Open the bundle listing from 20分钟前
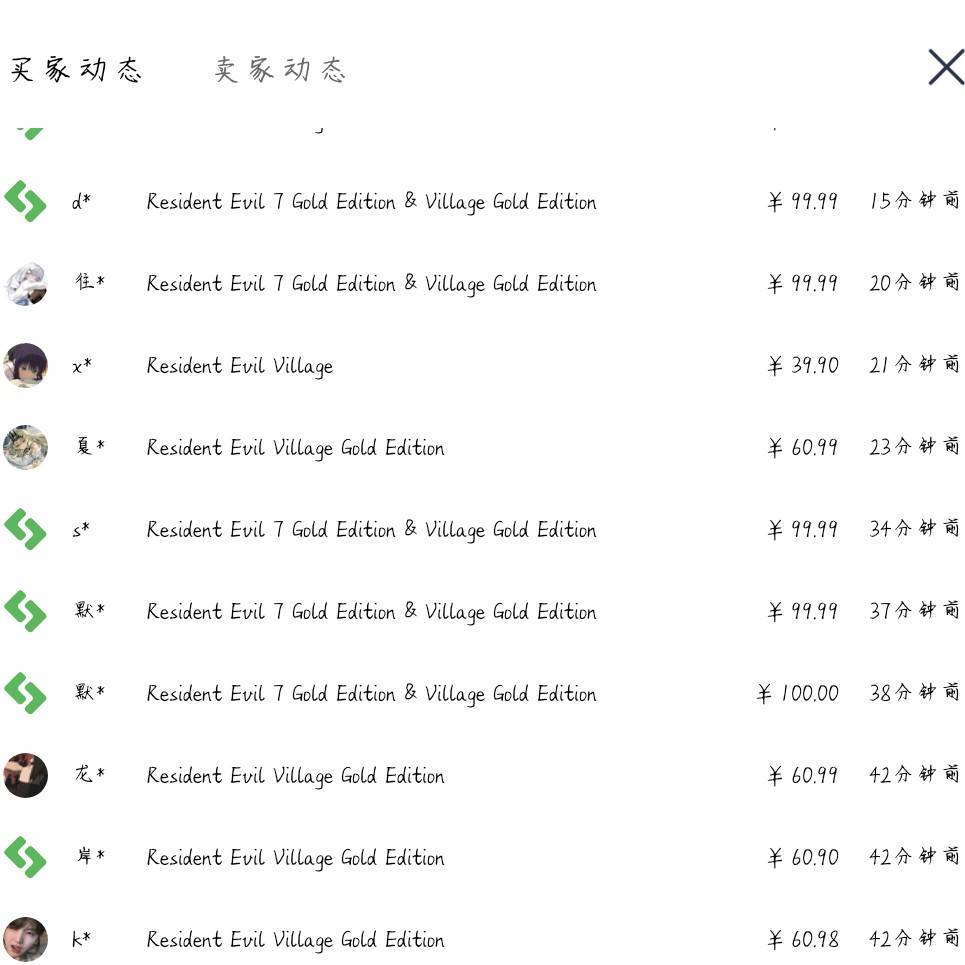965x965 pixels. (371, 284)
